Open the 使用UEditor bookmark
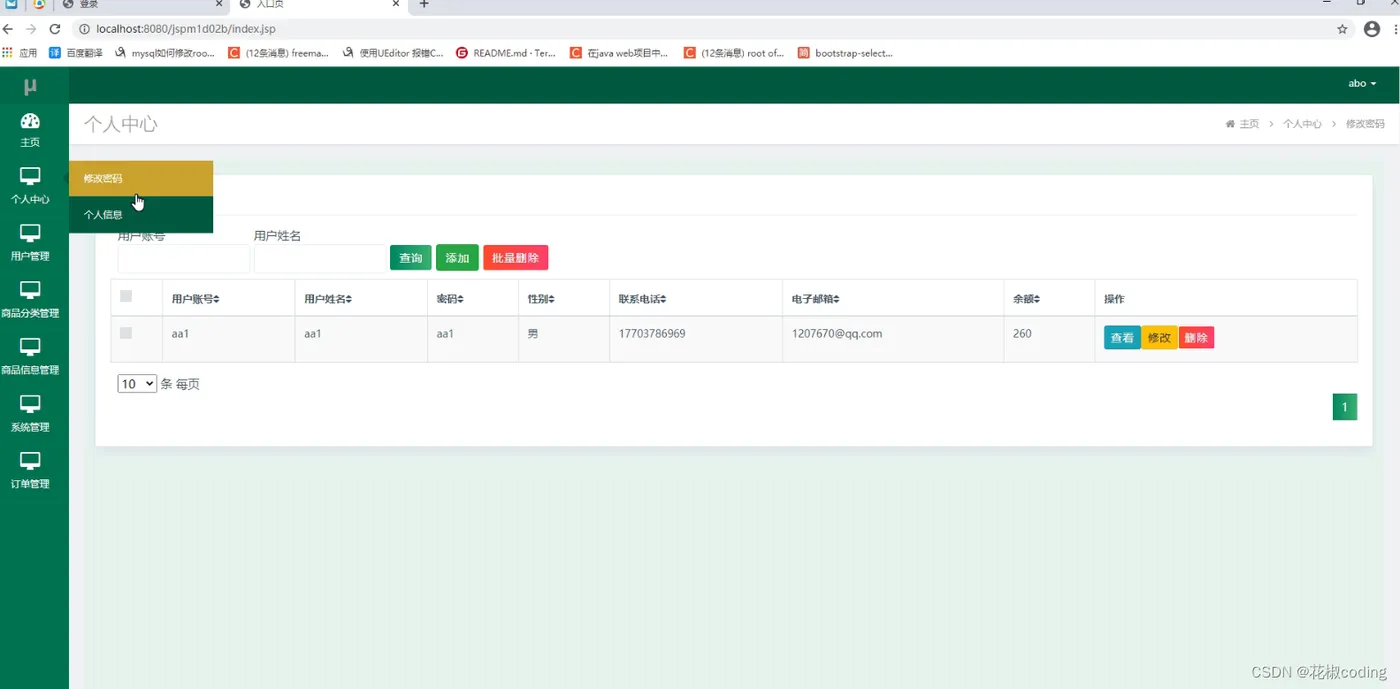Viewport: 1400px width, 689px height. pos(393,53)
